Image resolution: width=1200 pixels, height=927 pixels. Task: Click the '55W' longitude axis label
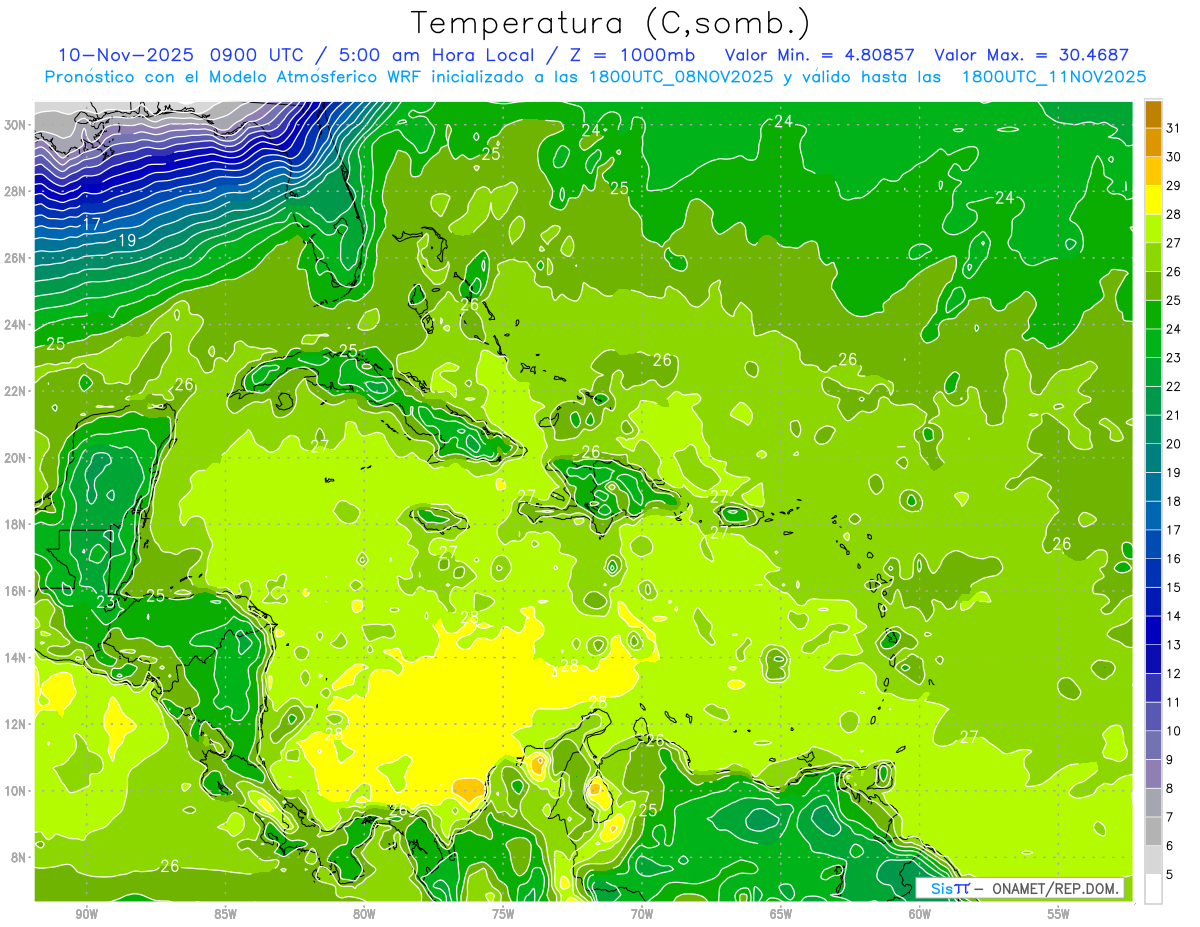coord(1059,913)
